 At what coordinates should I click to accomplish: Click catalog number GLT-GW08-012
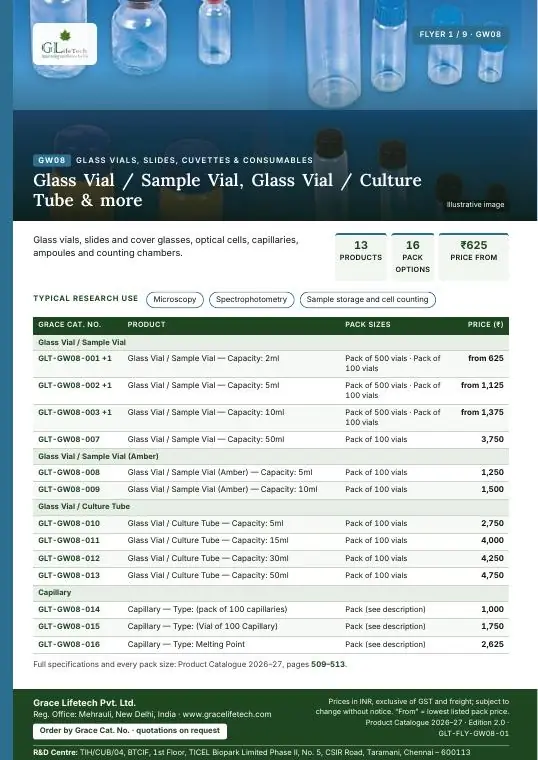(69, 558)
